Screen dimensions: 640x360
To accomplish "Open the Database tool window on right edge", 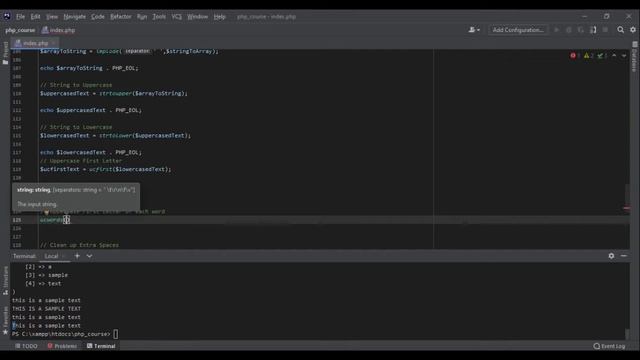I will (x=635, y=56).
